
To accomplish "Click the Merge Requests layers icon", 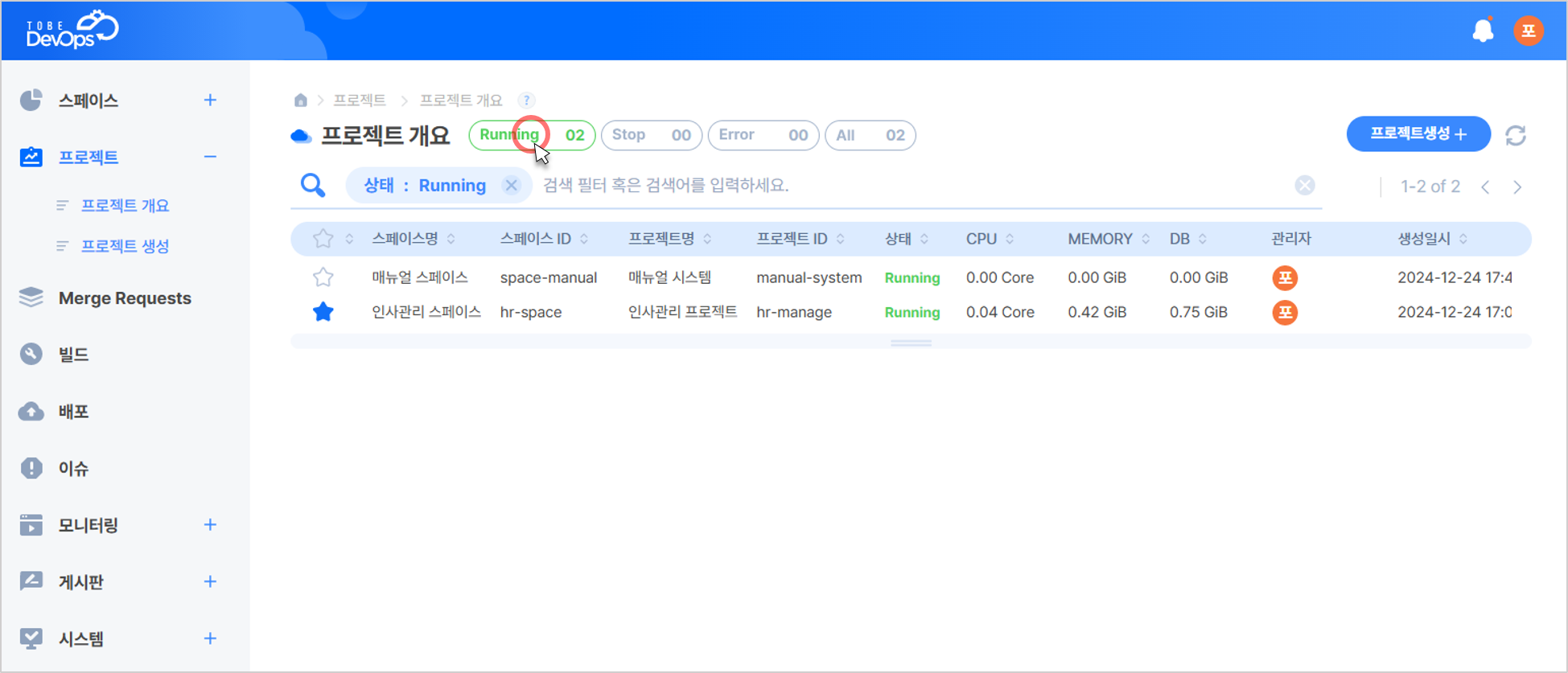I will pyautogui.click(x=31, y=298).
